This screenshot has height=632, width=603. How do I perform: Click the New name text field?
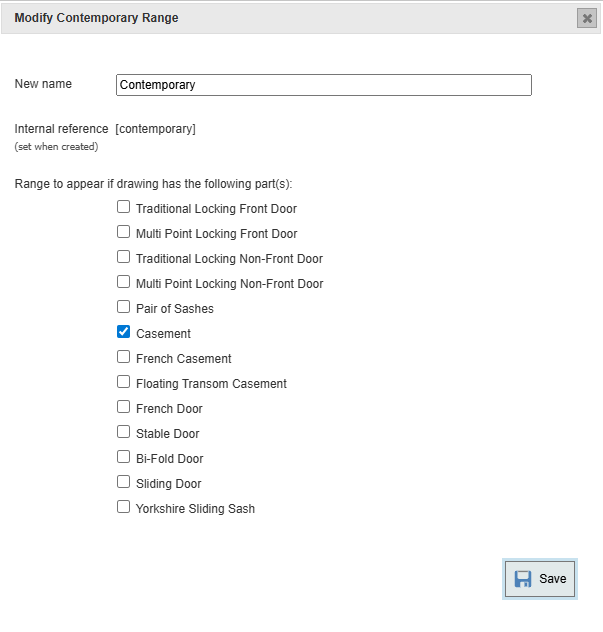323,85
